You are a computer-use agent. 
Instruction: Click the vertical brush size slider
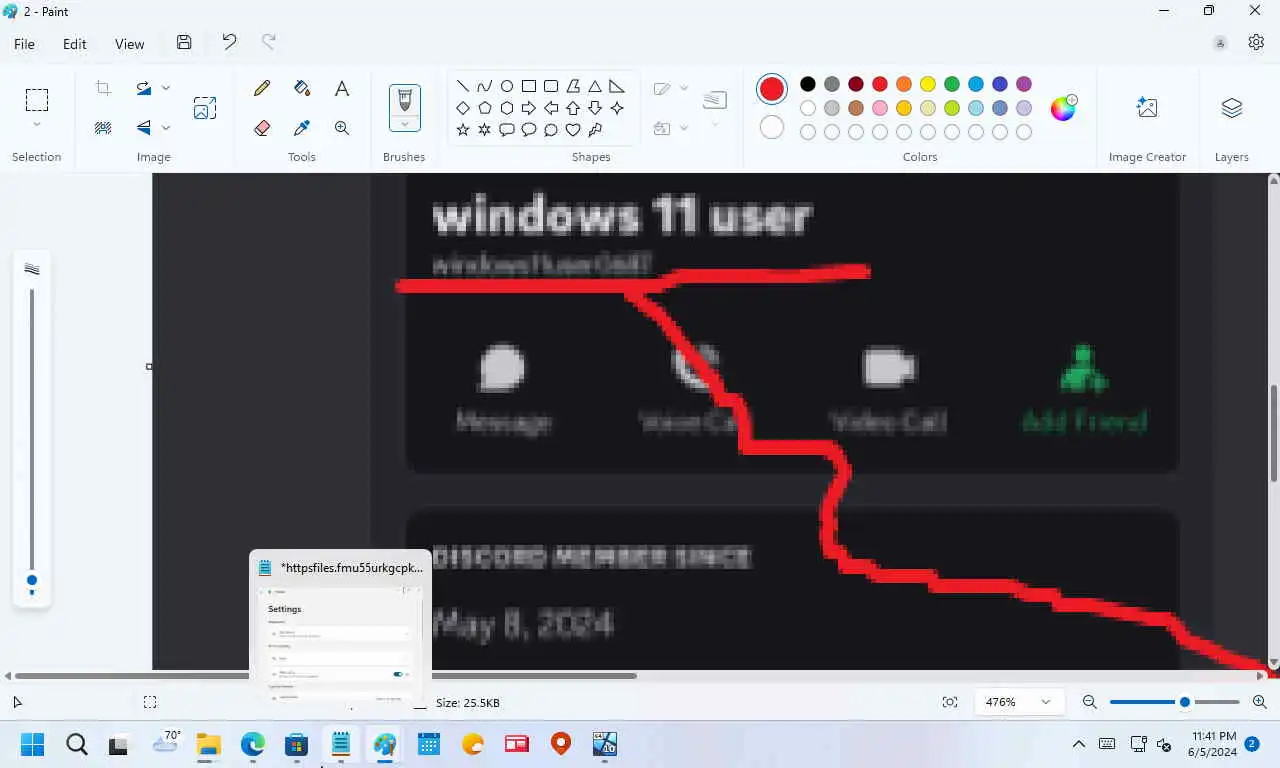pyautogui.click(x=32, y=440)
